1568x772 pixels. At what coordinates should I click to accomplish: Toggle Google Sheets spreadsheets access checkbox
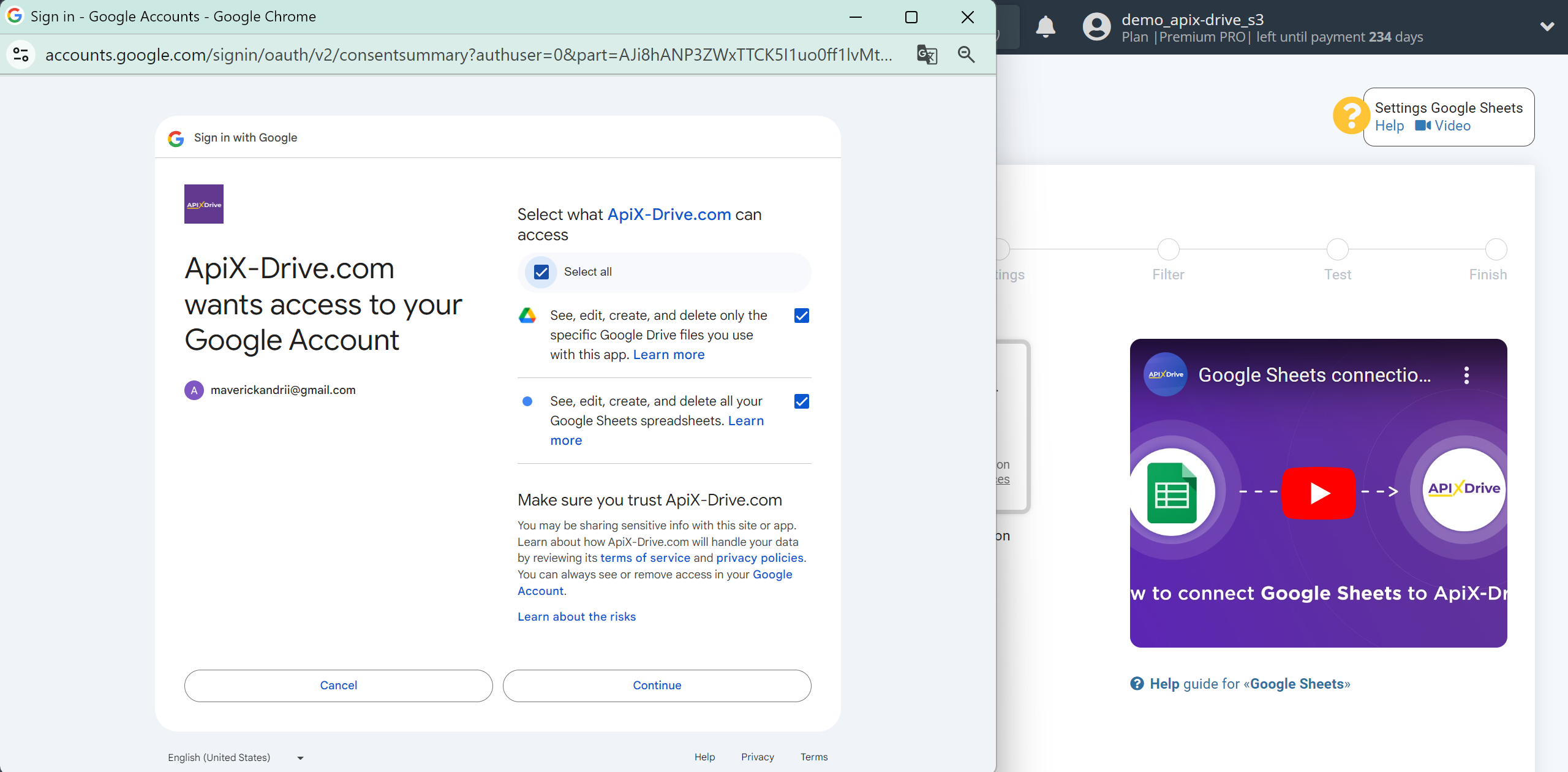(801, 402)
